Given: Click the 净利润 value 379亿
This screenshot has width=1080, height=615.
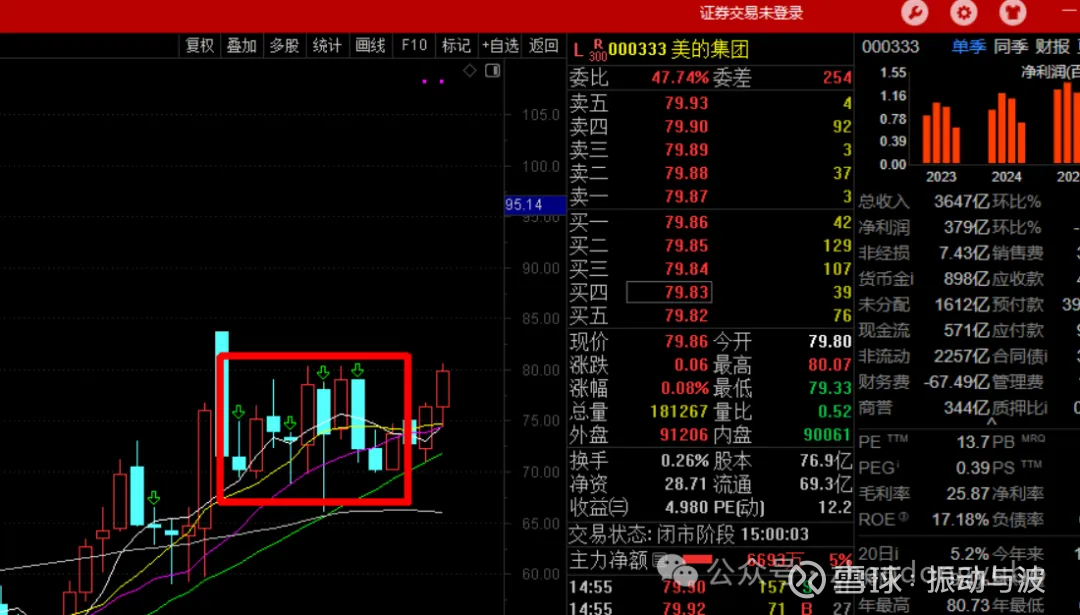Looking at the screenshot, I should (966, 227).
